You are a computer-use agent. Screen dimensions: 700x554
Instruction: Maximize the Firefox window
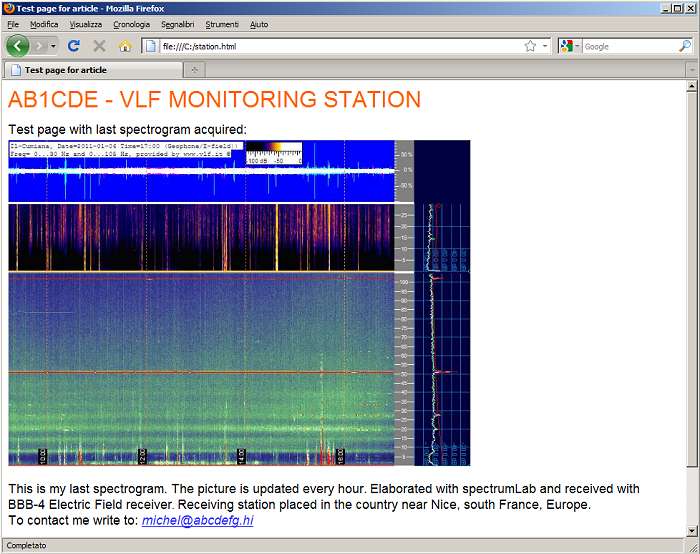[x=678, y=8]
